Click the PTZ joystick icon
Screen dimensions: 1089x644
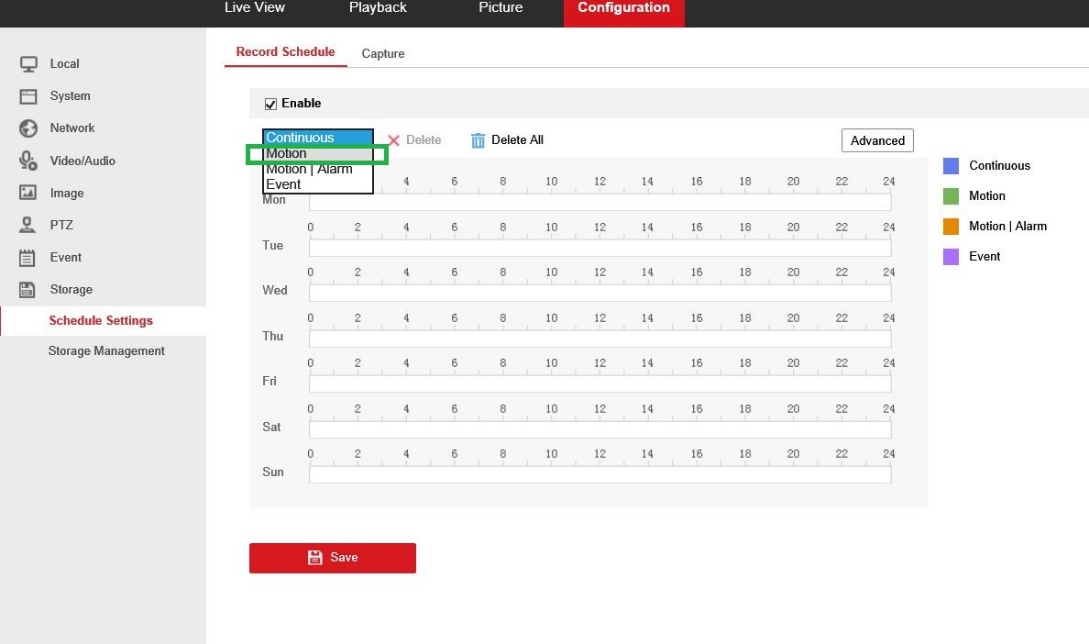tap(27, 224)
